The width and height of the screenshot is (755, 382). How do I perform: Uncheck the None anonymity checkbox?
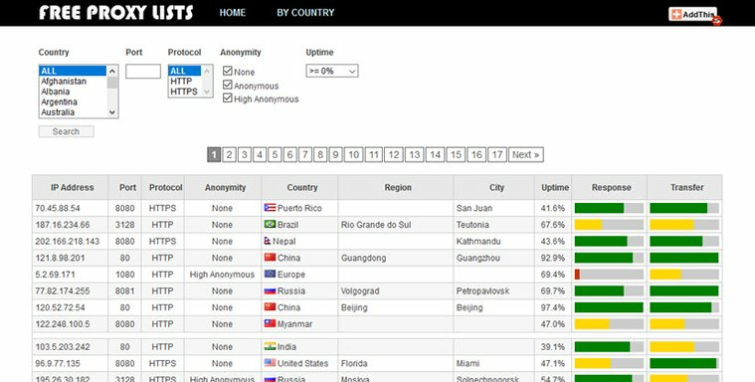pyautogui.click(x=227, y=71)
